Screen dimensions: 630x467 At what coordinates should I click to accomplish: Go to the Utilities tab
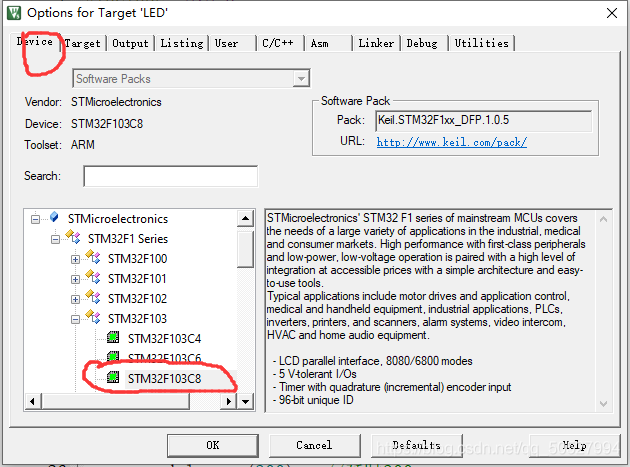pyautogui.click(x=481, y=43)
